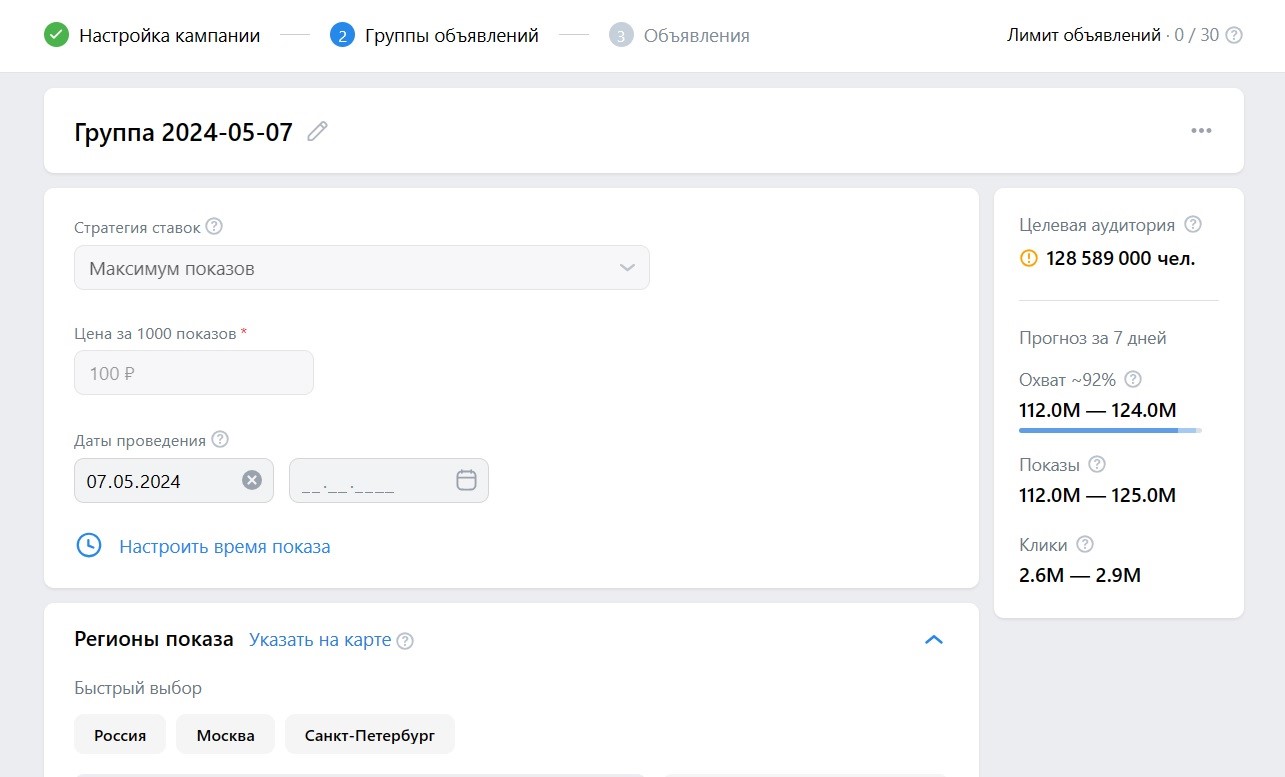Go to Настройка кампании step
Screen dimensions: 1285x777
(x=170, y=36)
